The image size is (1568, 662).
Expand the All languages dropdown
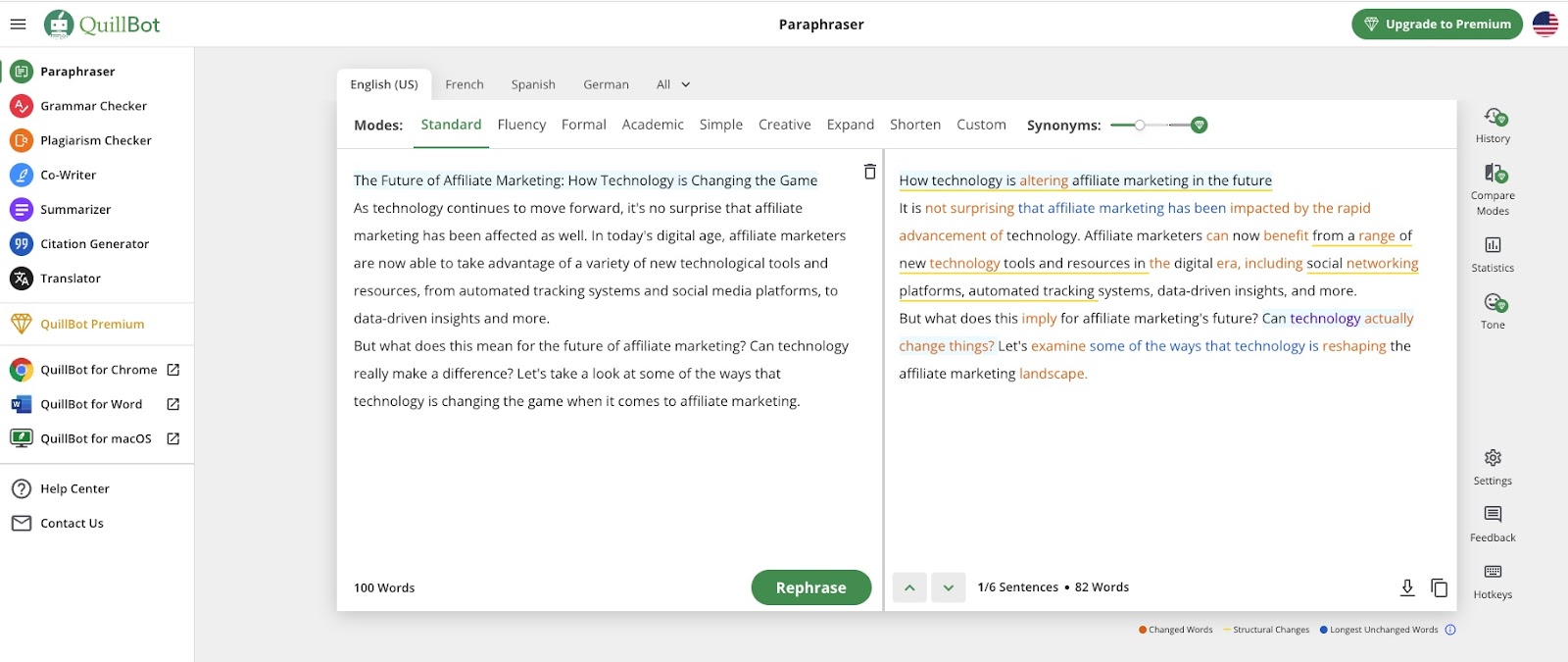[x=673, y=84]
